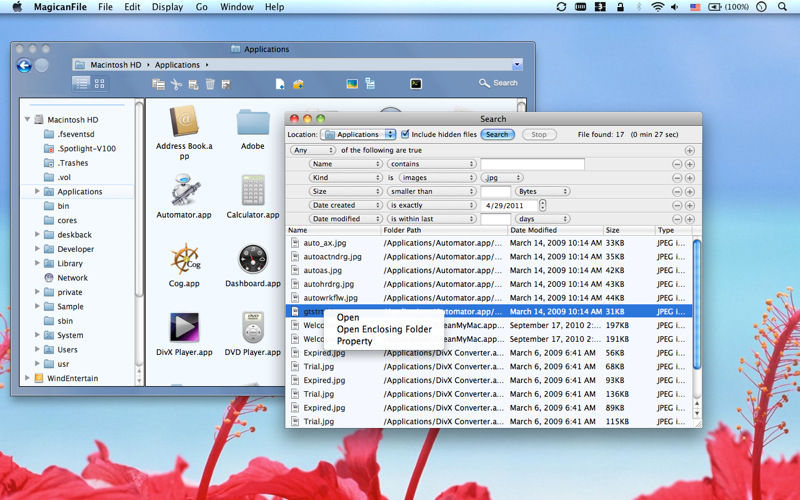Open the Location Applications dropdown
The image size is (800, 500).
pyautogui.click(x=358, y=135)
